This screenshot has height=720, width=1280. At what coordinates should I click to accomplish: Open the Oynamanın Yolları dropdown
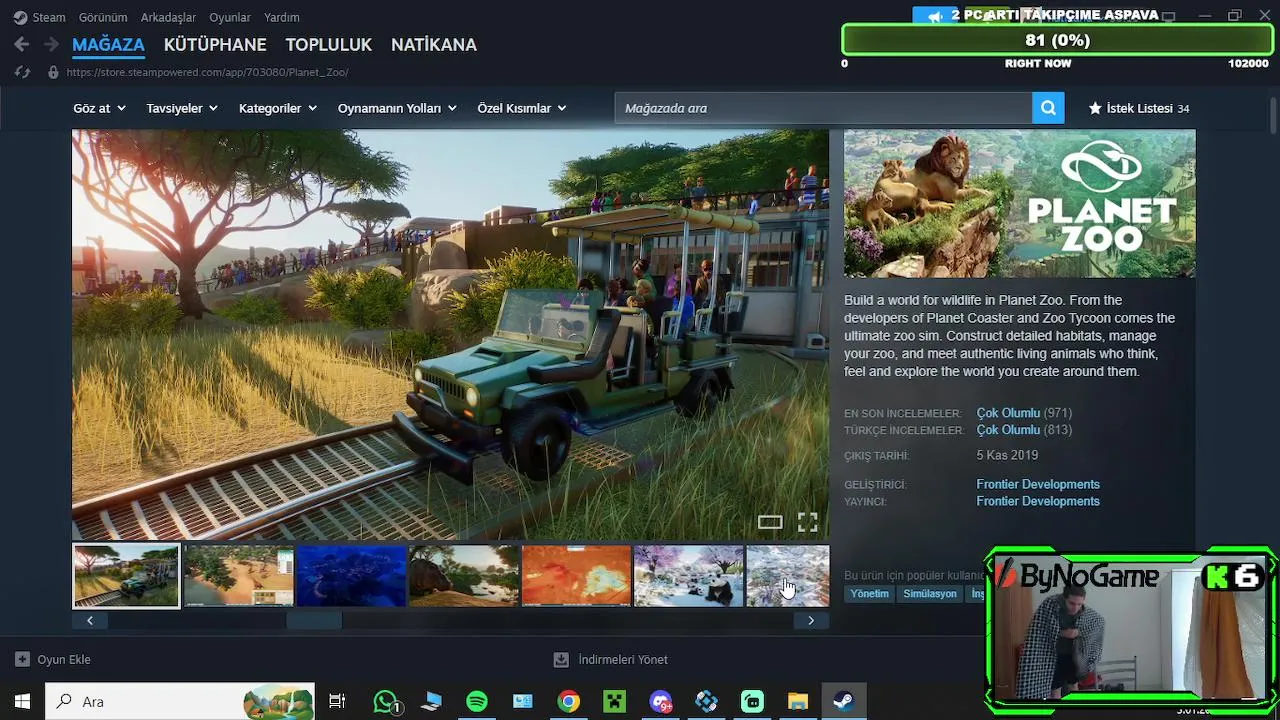[x=397, y=108]
